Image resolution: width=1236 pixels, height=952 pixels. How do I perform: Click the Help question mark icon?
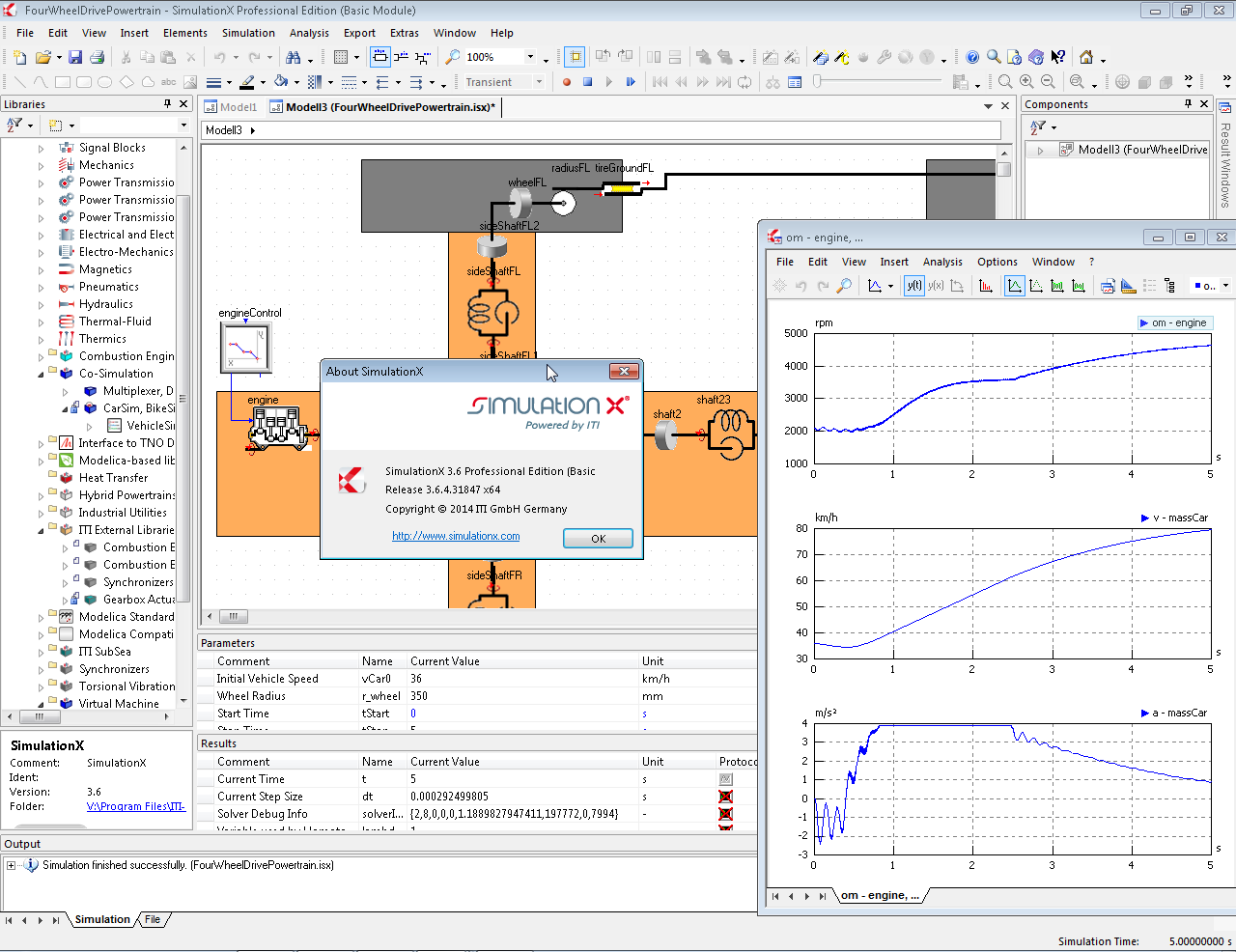(972, 57)
